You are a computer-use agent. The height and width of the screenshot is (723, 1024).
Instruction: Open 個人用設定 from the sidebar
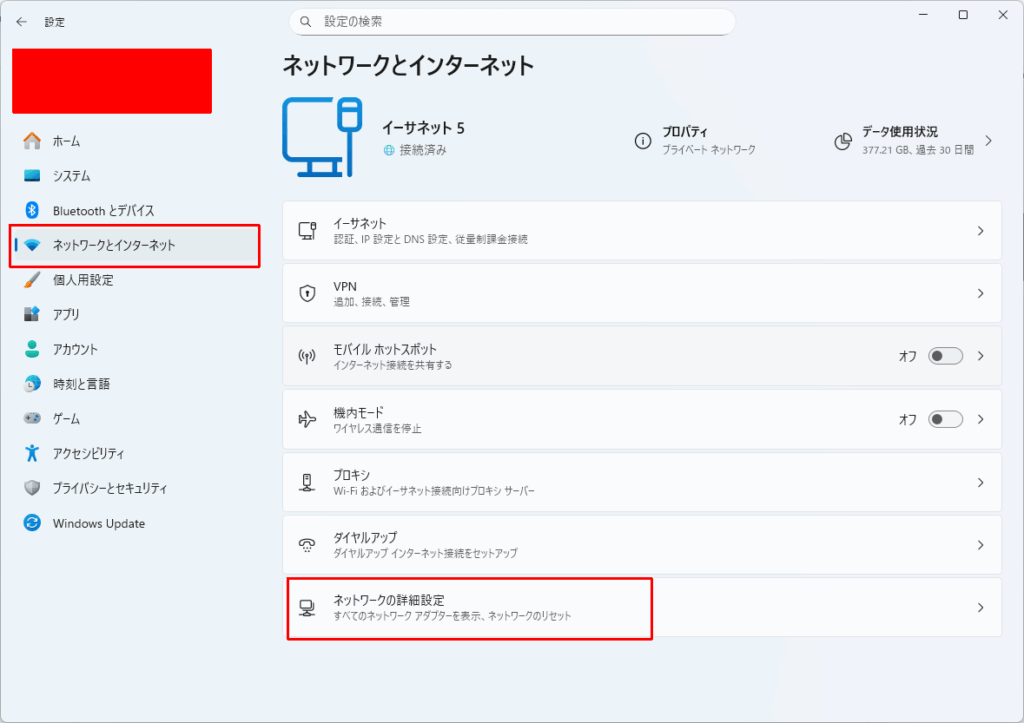(x=83, y=280)
